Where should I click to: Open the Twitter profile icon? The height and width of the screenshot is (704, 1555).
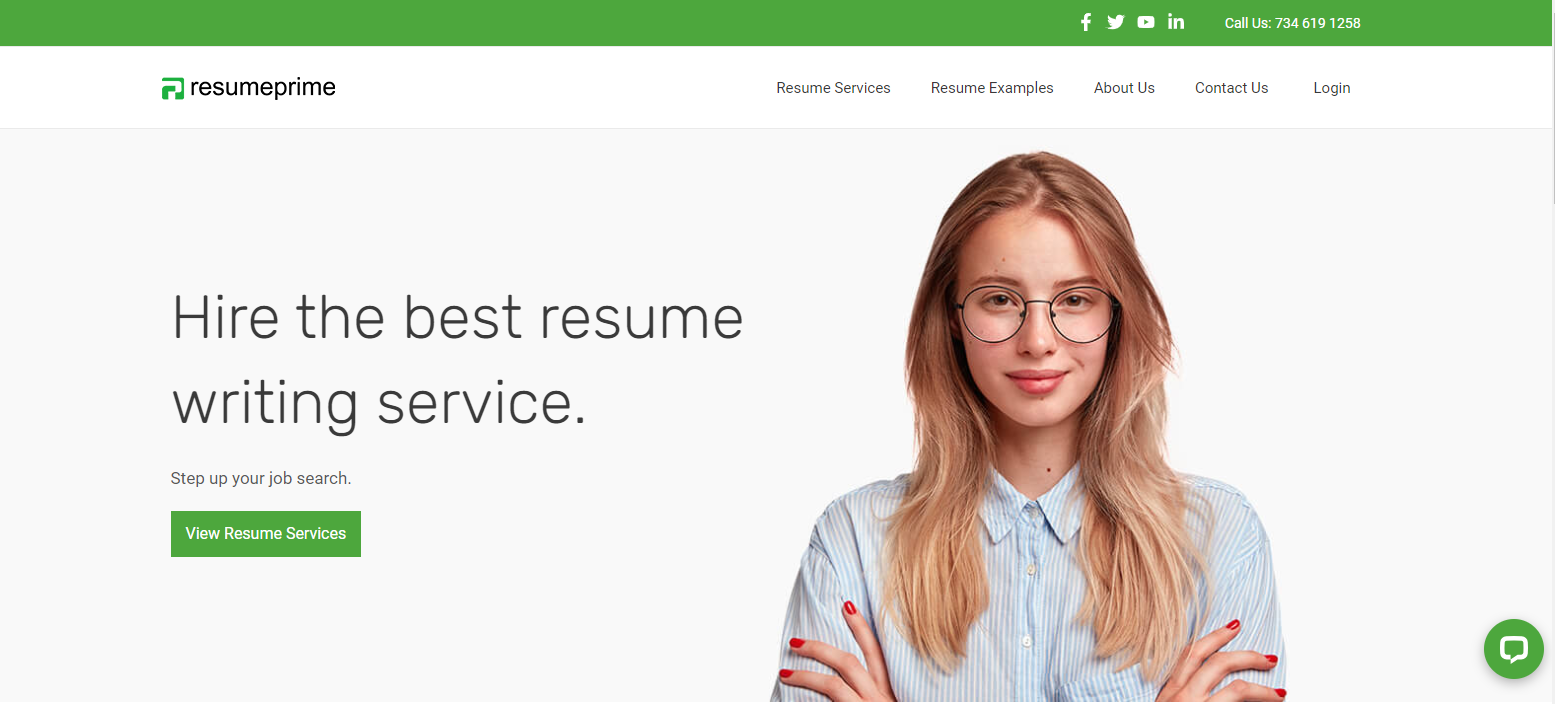coord(1116,22)
